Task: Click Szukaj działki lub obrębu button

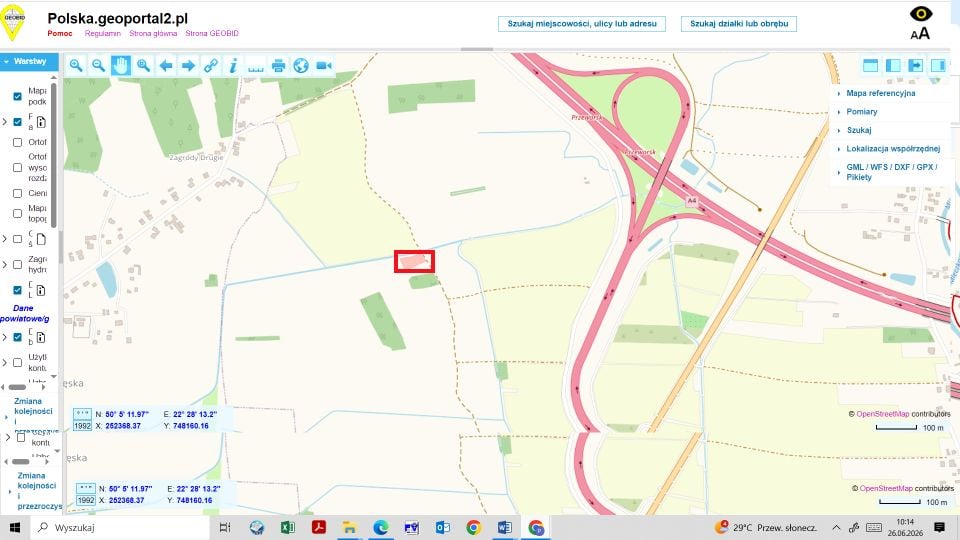Action: pos(739,24)
